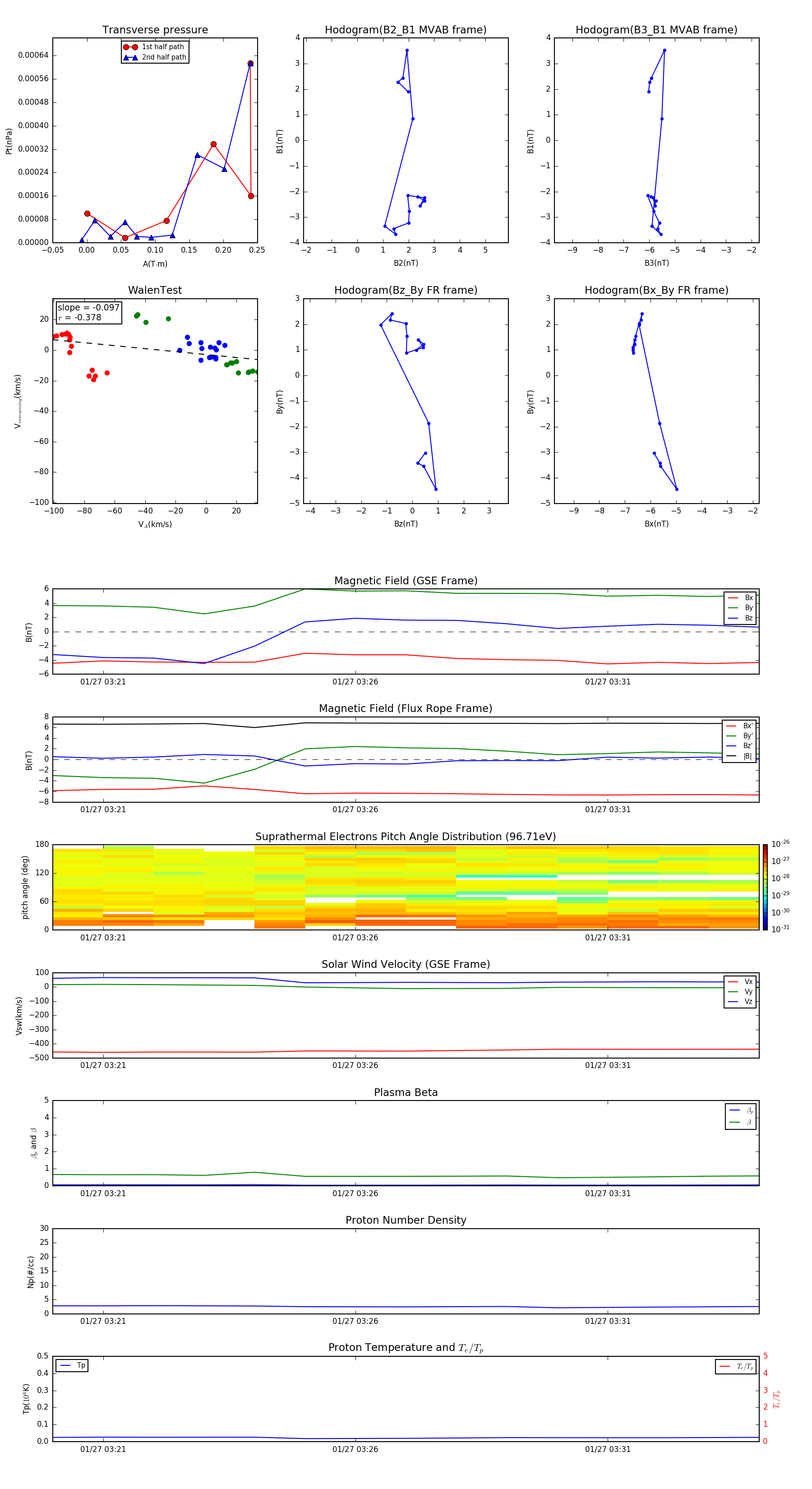Viewport: 812px width, 1489px height.
Task: Select the green β legend entry in Plasma Beta
Action: [741, 1122]
